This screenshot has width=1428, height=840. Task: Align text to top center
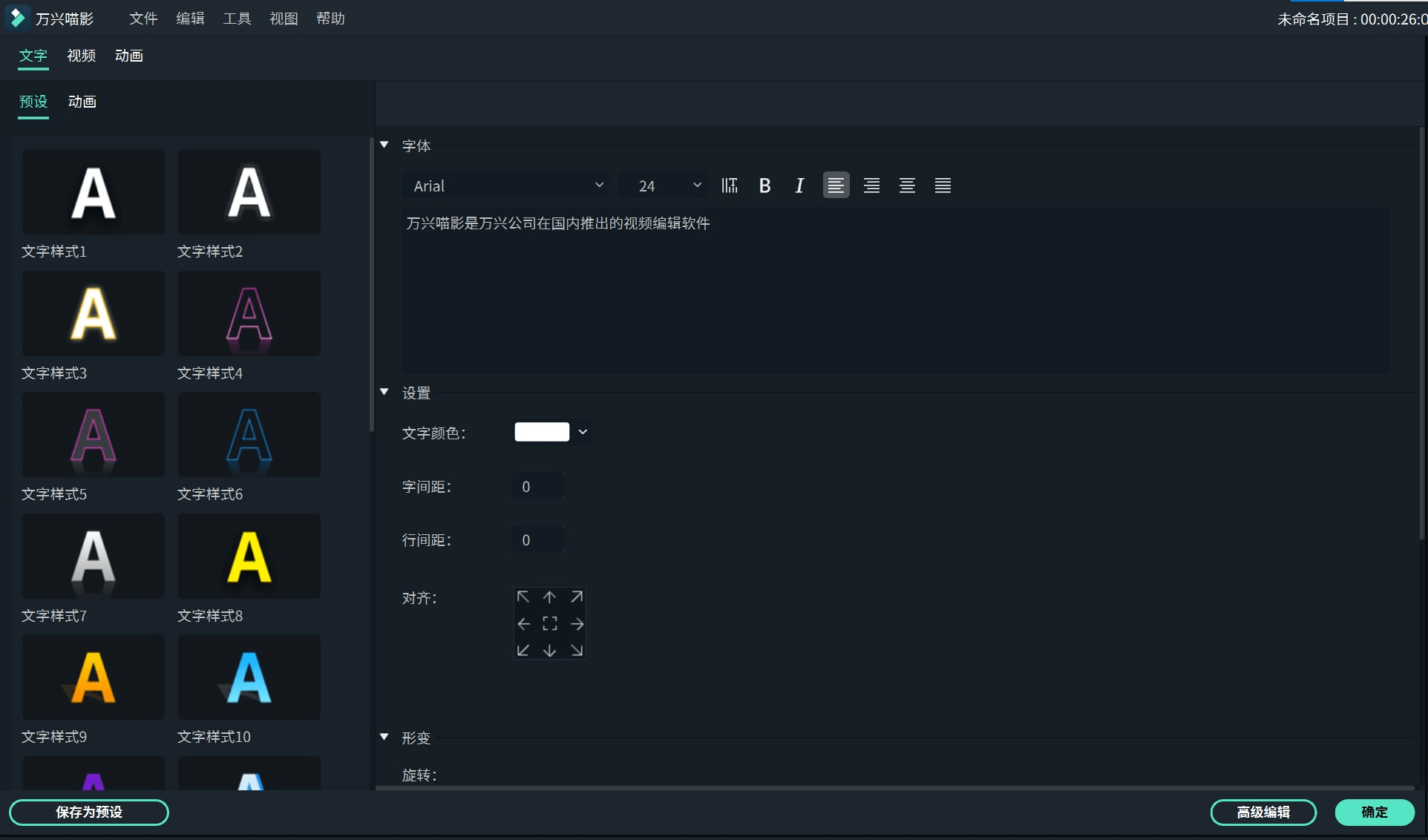click(549, 597)
